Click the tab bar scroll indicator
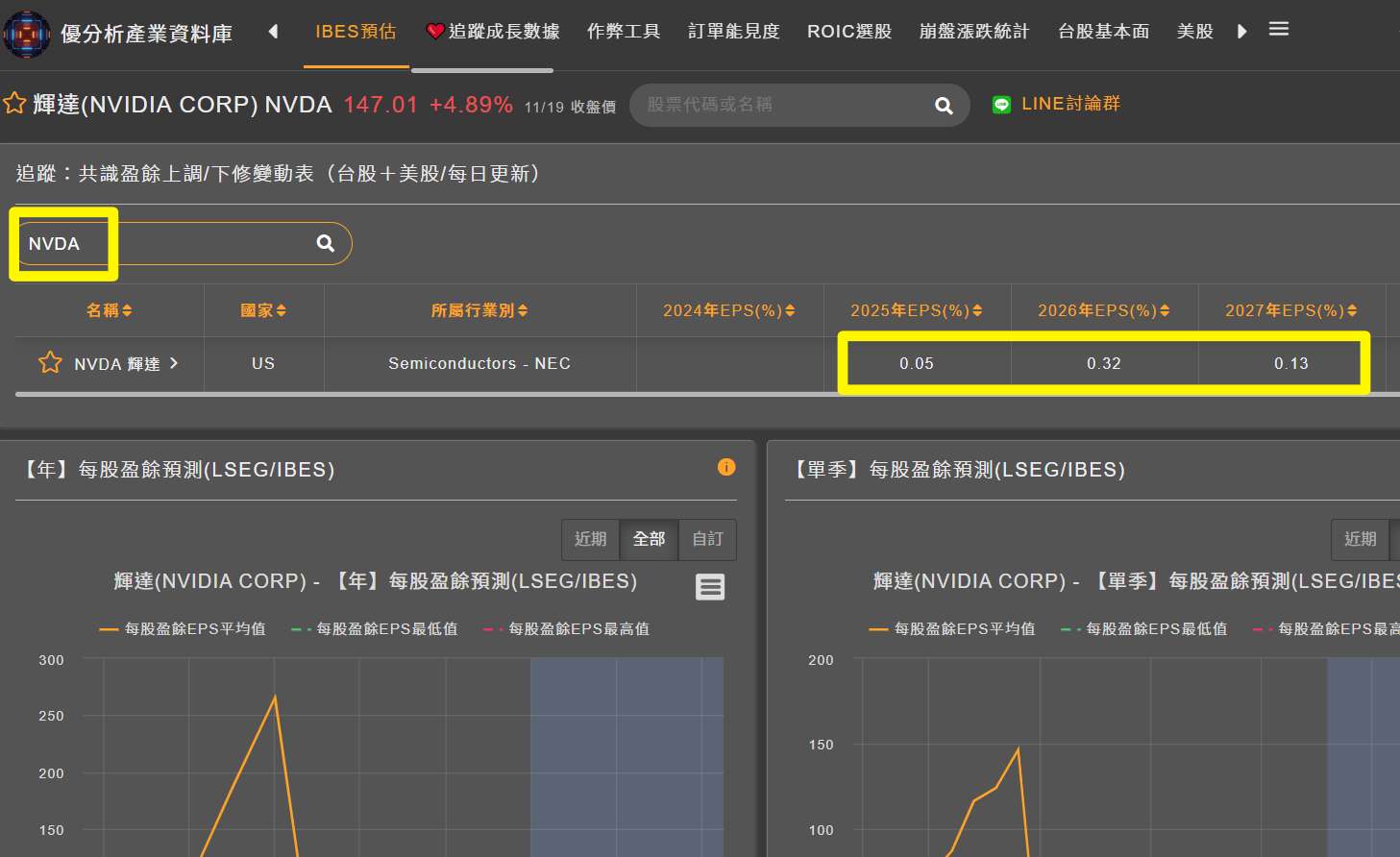 482,70
